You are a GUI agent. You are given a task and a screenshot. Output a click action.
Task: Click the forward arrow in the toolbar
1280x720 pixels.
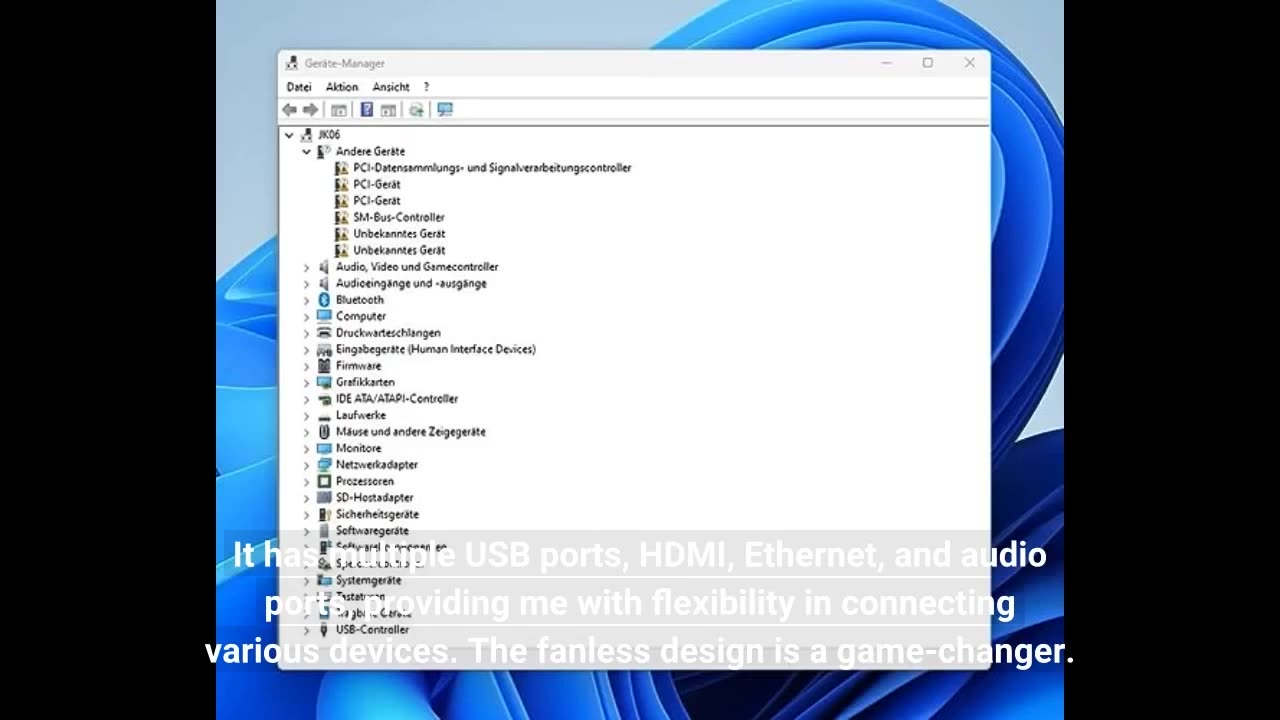[x=311, y=110]
